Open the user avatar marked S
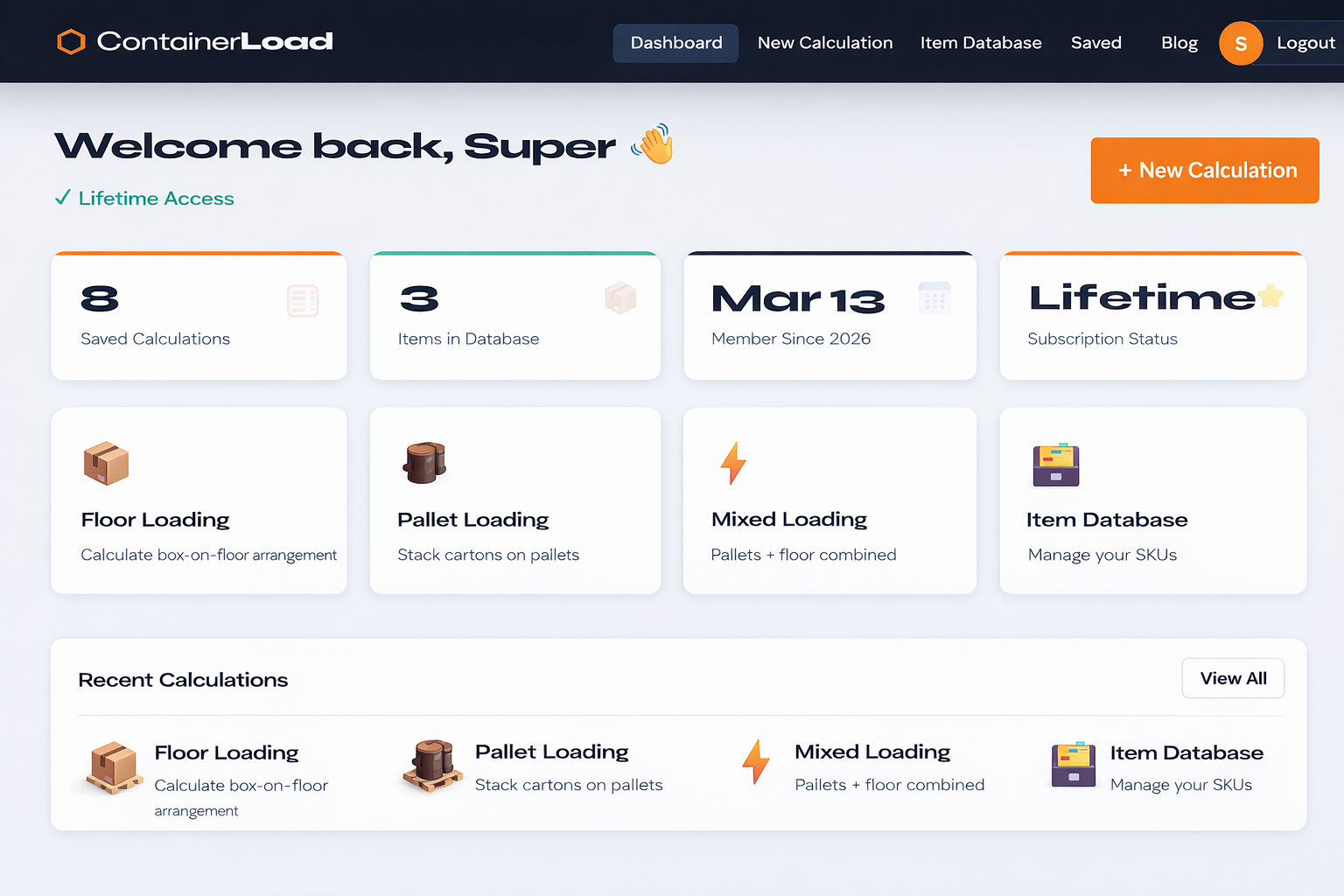Image resolution: width=1344 pixels, height=896 pixels. point(1241,42)
